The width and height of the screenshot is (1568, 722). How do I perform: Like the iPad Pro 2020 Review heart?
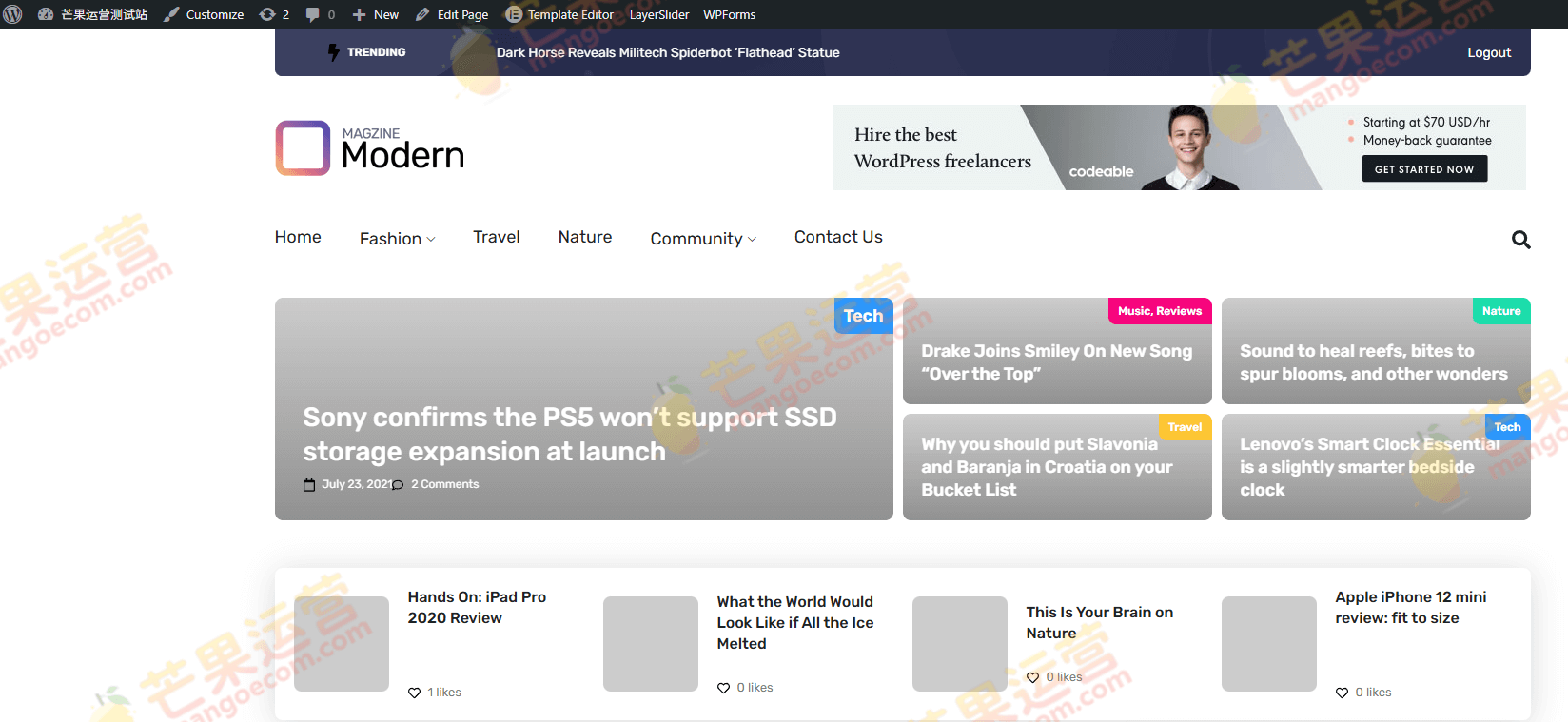click(414, 693)
